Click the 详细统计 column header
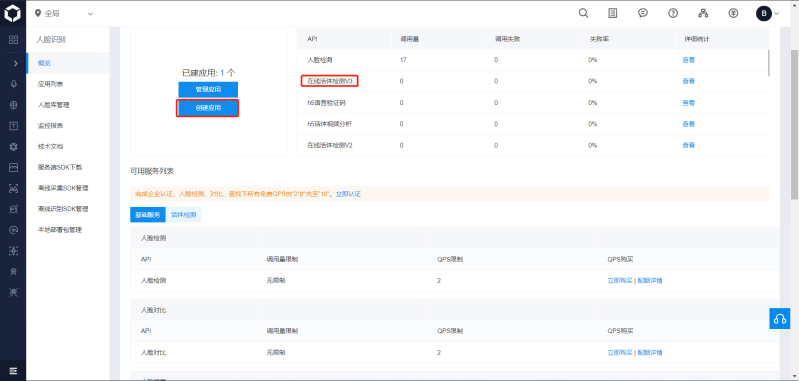Image resolution: width=799 pixels, height=381 pixels. click(x=696, y=39)
